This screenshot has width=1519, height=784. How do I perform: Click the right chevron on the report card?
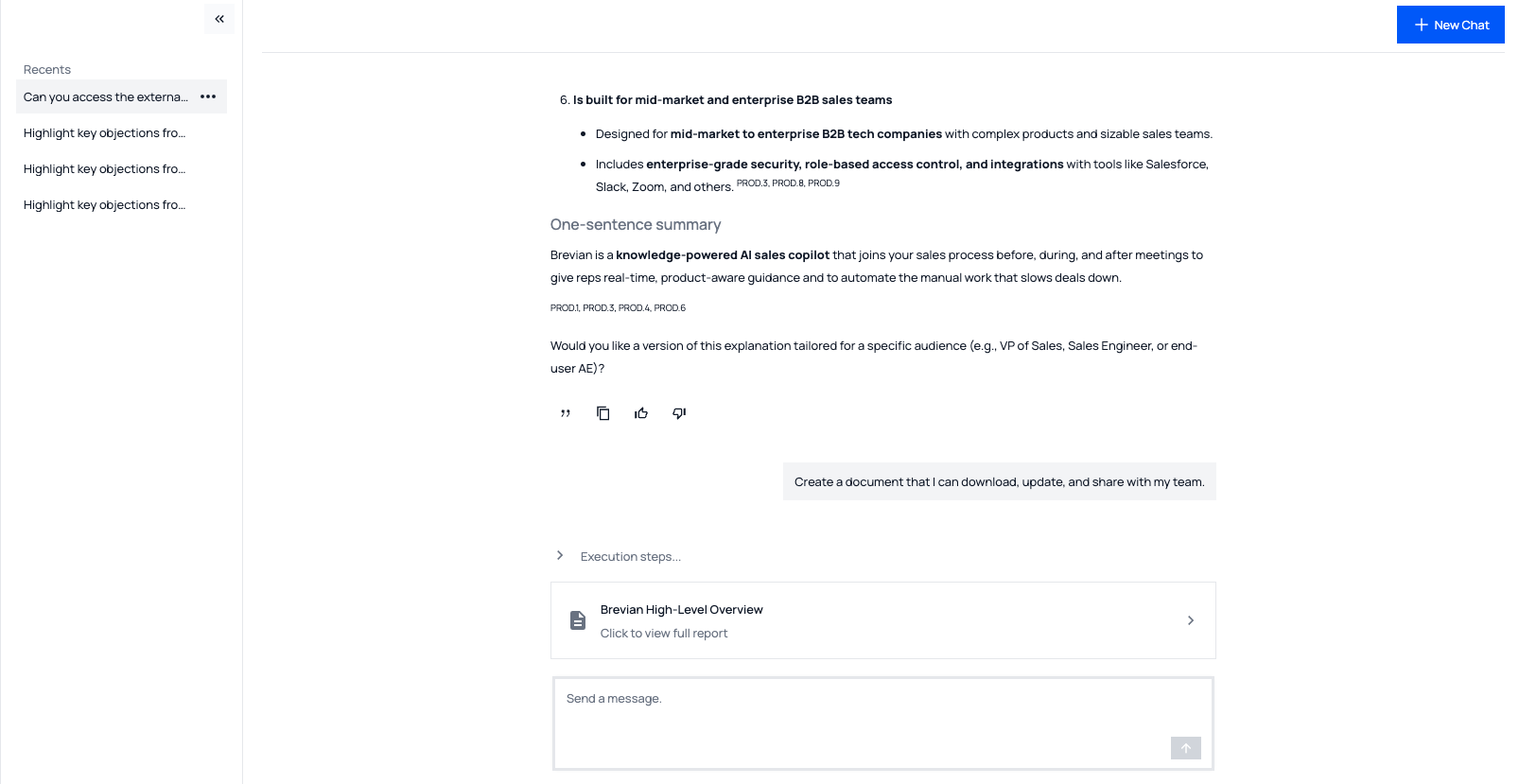pyautogui.click(x=1190, y=619)
